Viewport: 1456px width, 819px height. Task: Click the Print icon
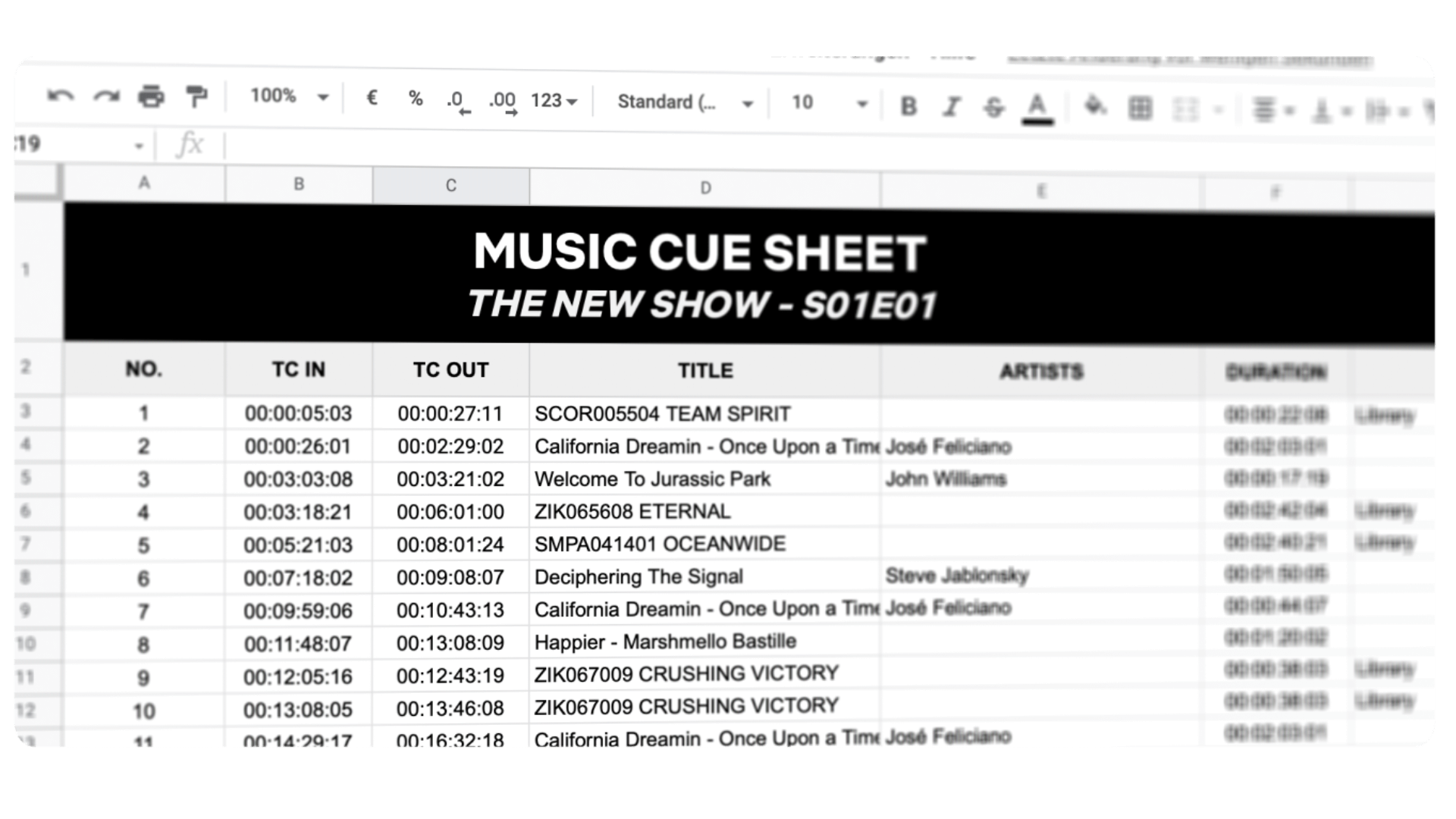[151, 96]
